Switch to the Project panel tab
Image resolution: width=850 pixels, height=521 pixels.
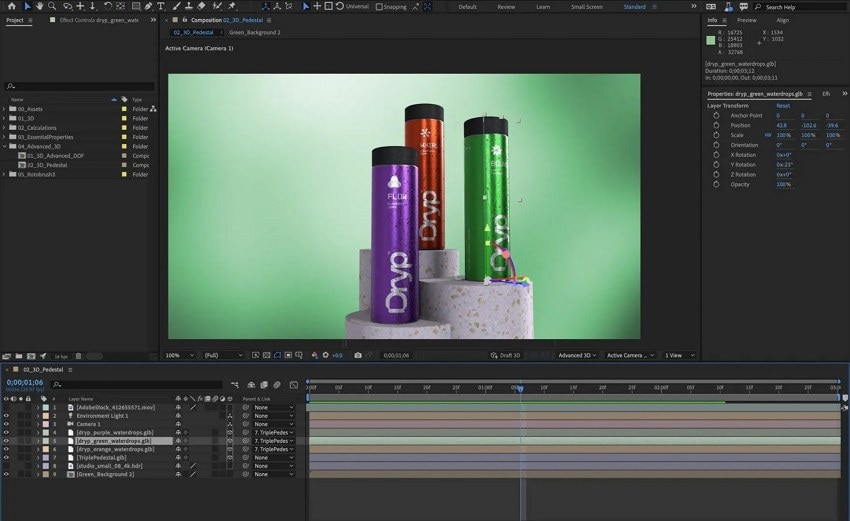point(15,20)
